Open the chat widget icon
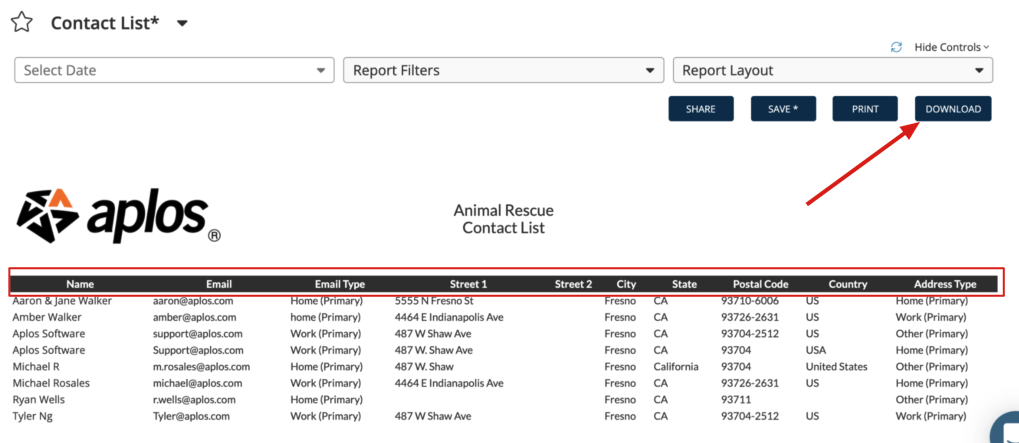 [1006, 429]
